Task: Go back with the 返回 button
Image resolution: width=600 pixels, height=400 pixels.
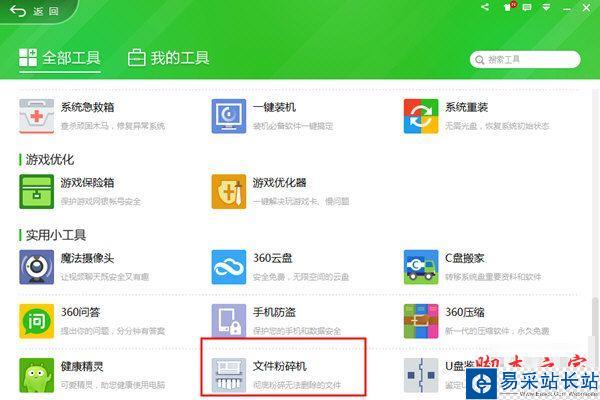Action: (34, 11)
